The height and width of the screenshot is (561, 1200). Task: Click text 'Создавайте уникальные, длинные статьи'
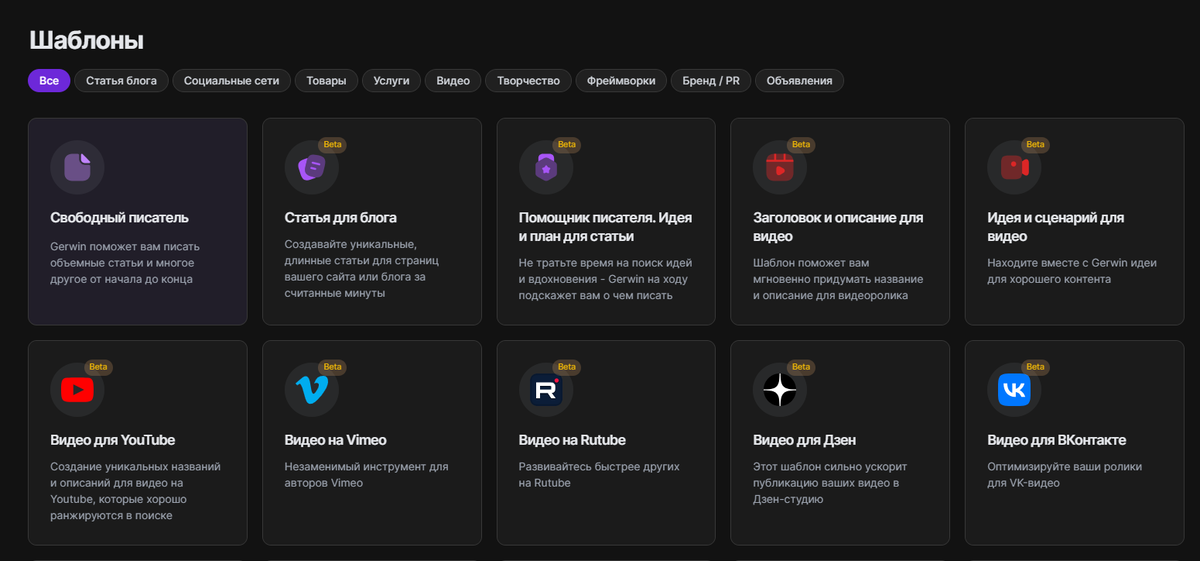click(362, 270)
